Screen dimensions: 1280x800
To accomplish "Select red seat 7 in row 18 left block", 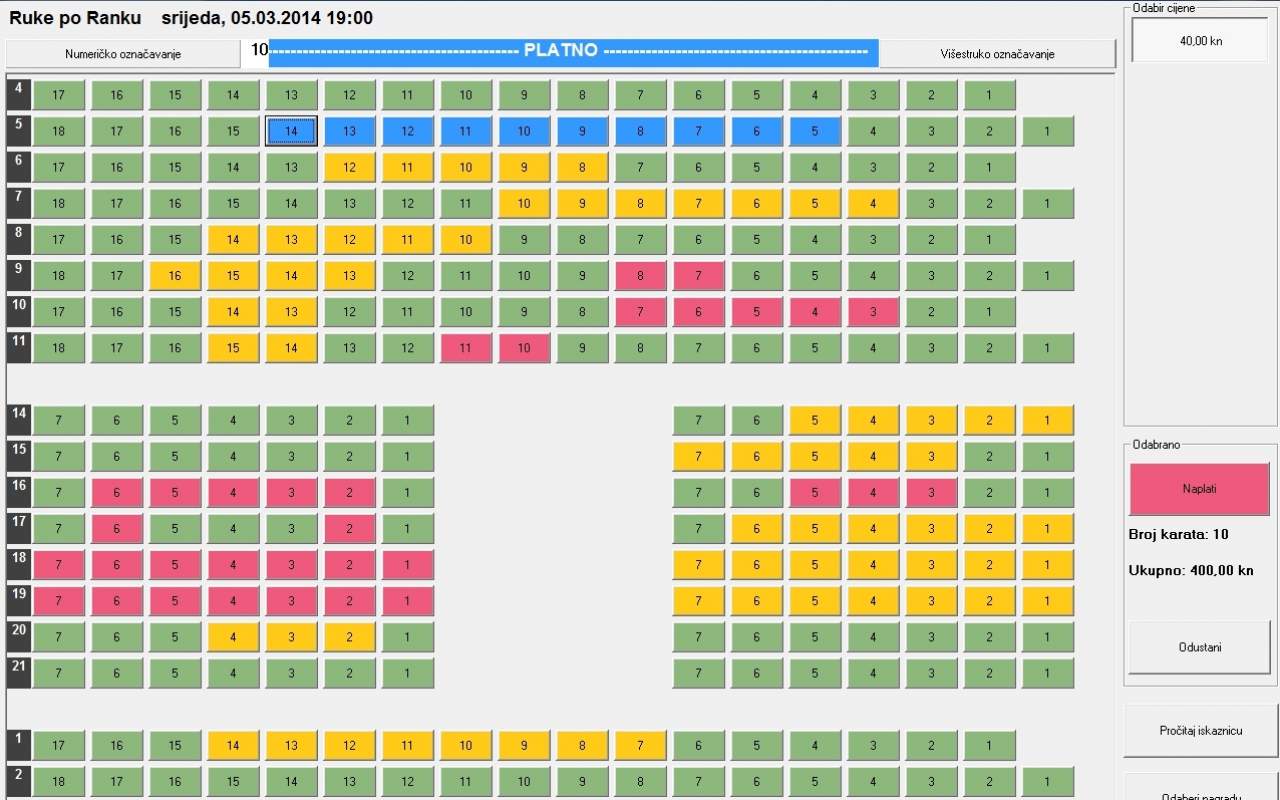I will (59, 565).
